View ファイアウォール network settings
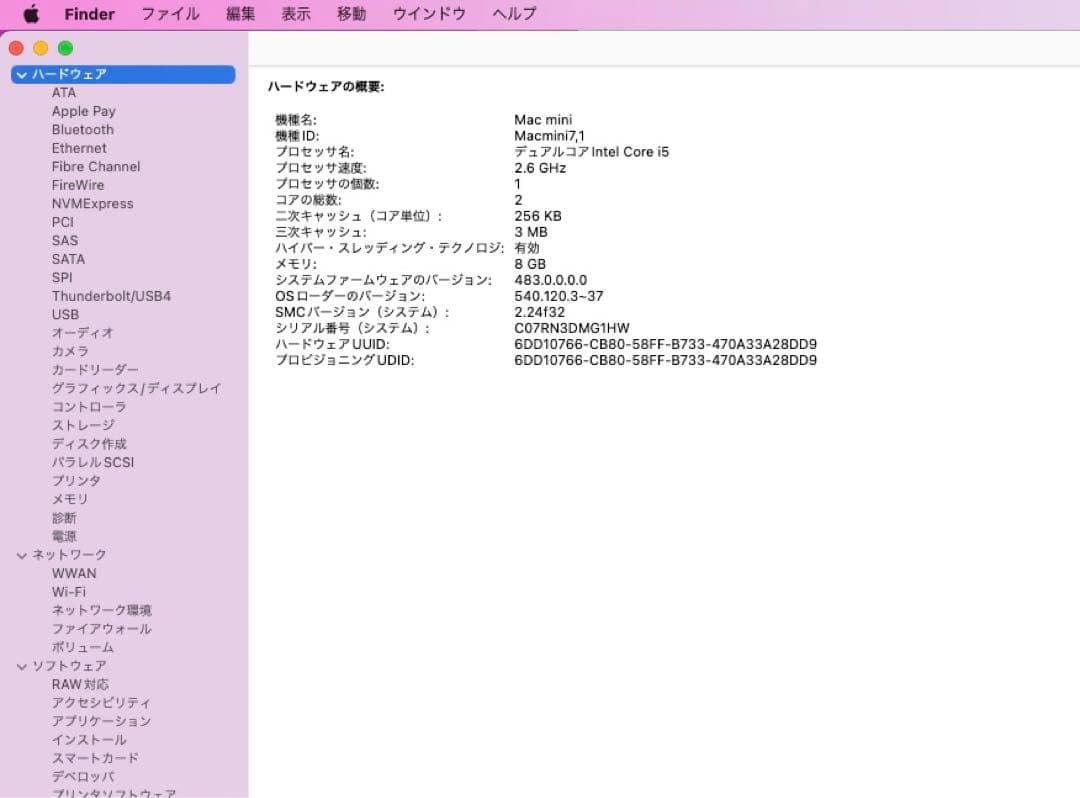1080x798 pixels. 101,628
